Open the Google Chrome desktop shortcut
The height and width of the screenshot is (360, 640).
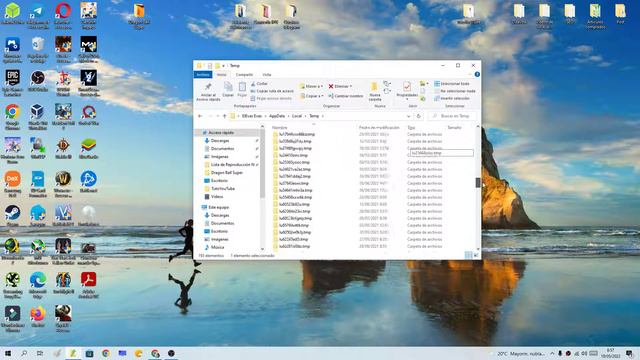[12, 116]
